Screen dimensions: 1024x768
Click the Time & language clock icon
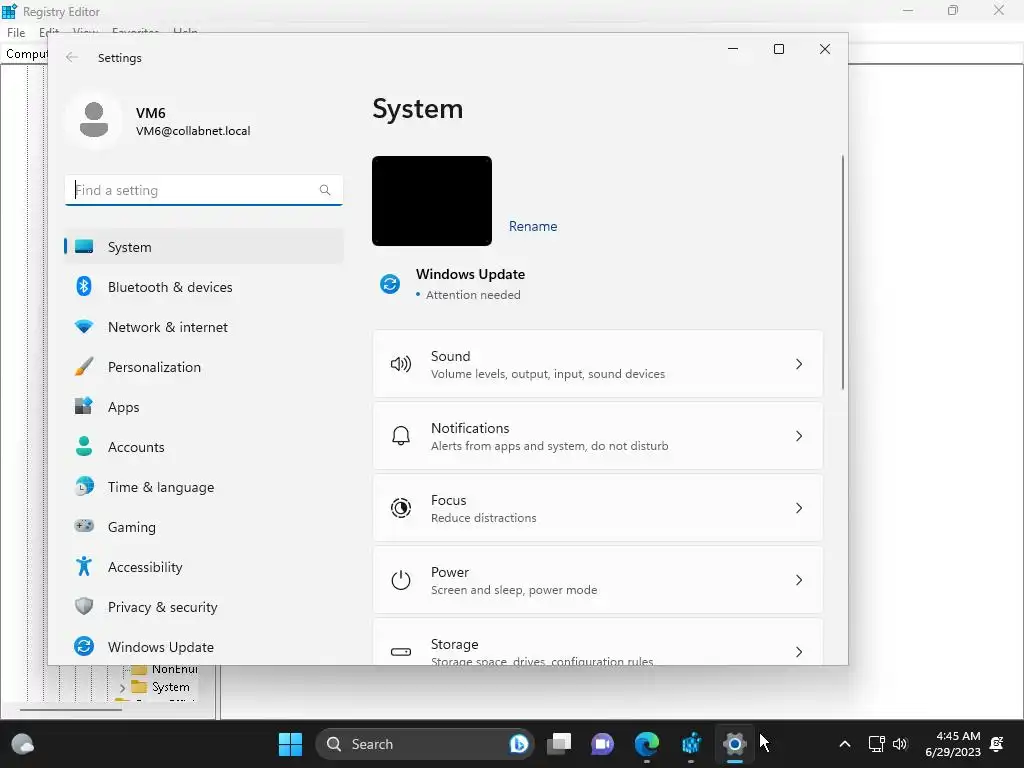point(84,487)
